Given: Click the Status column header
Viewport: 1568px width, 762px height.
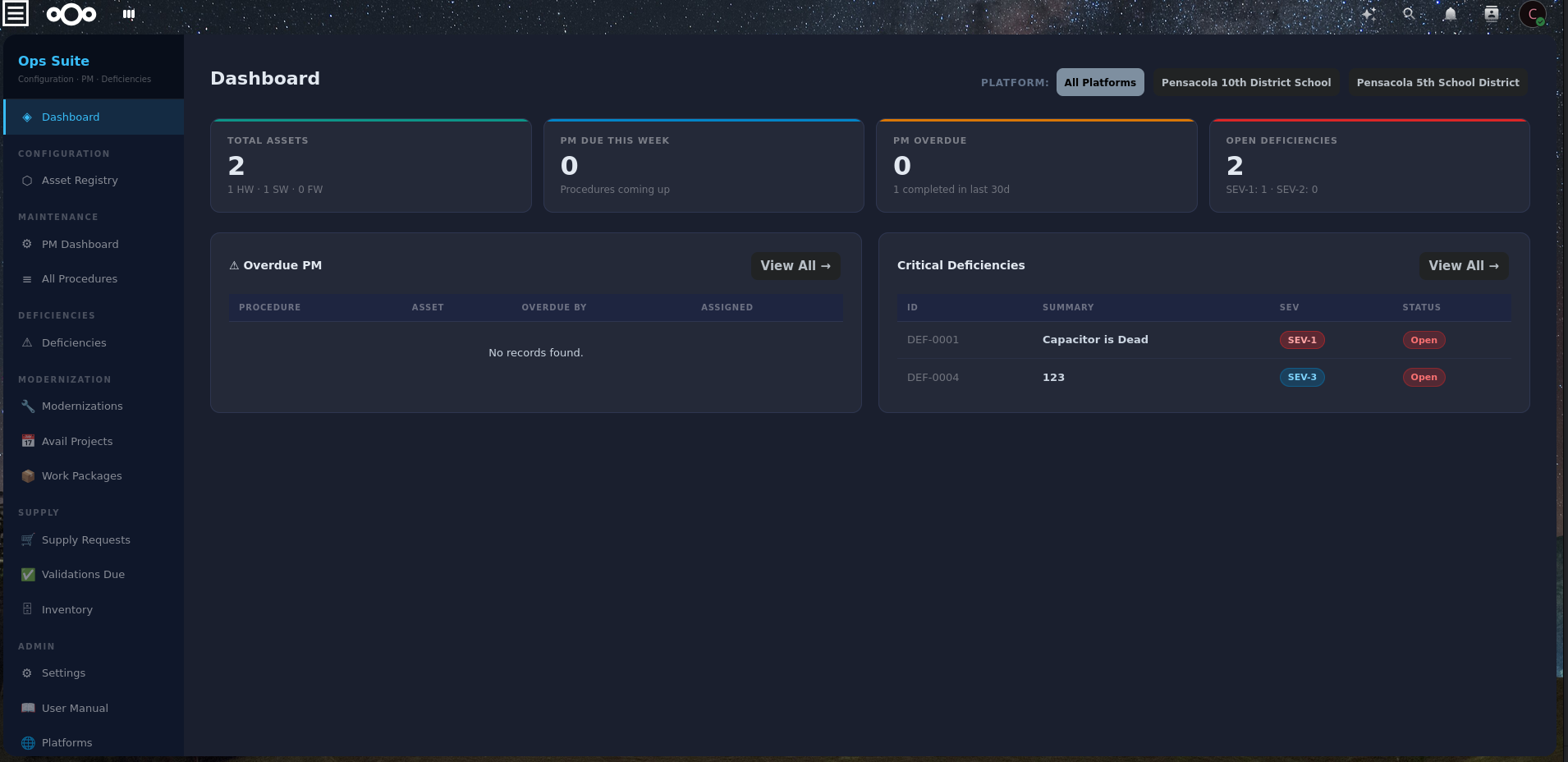Looking at the screenshot, I should coord(1421,307).
